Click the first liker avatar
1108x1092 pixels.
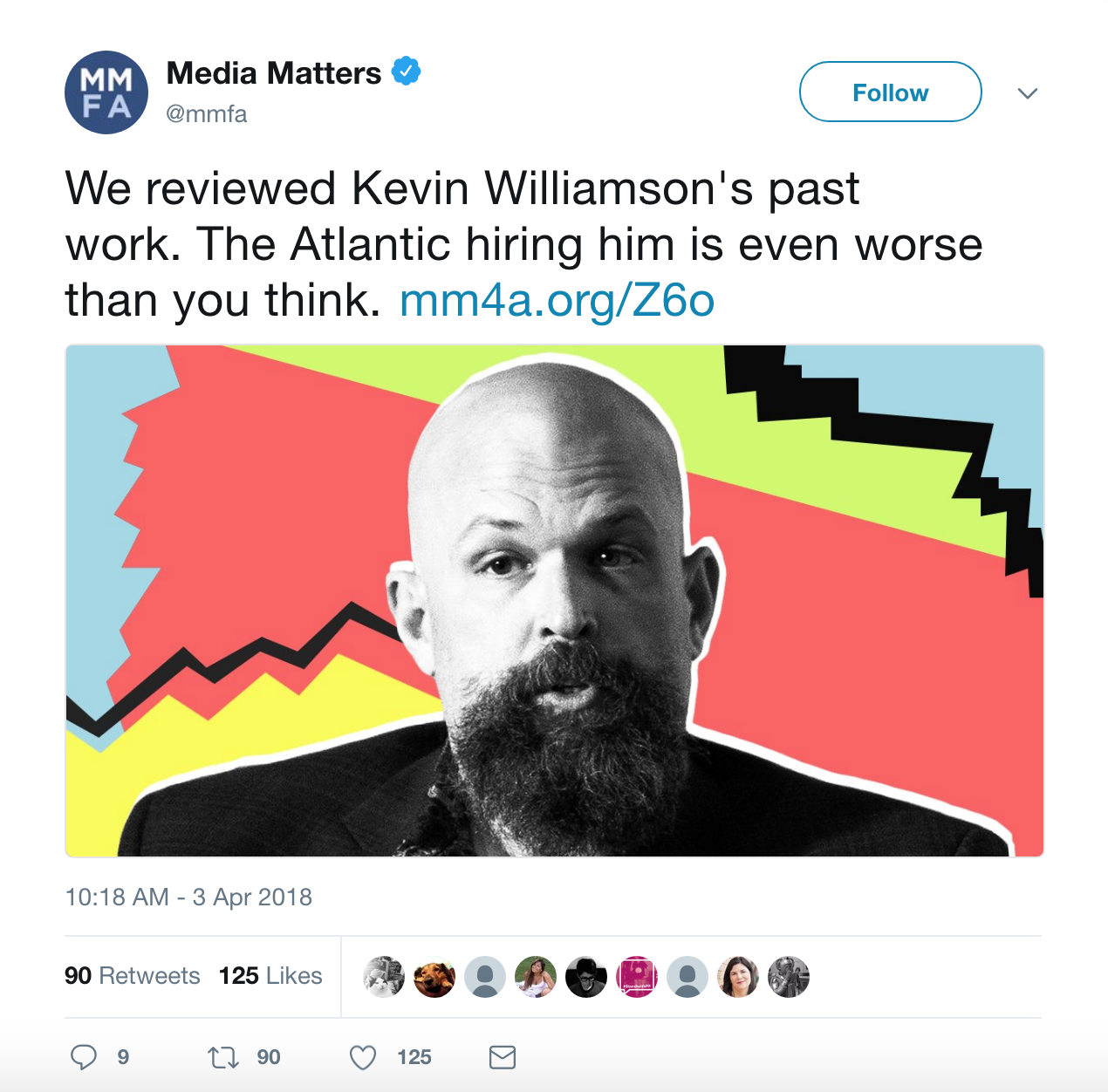point(384,977)
